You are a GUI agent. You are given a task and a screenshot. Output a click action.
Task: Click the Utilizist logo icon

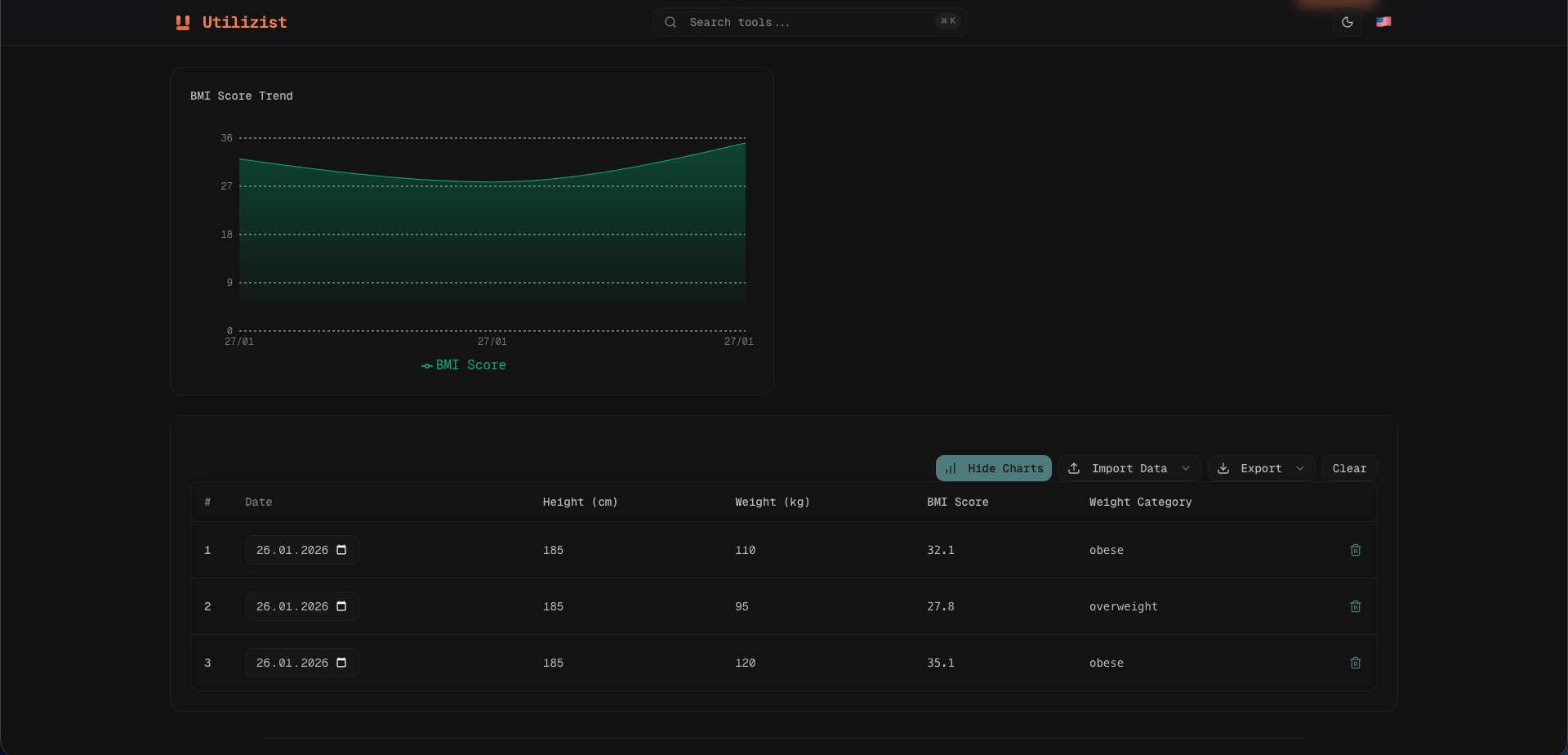click(181, 22)
